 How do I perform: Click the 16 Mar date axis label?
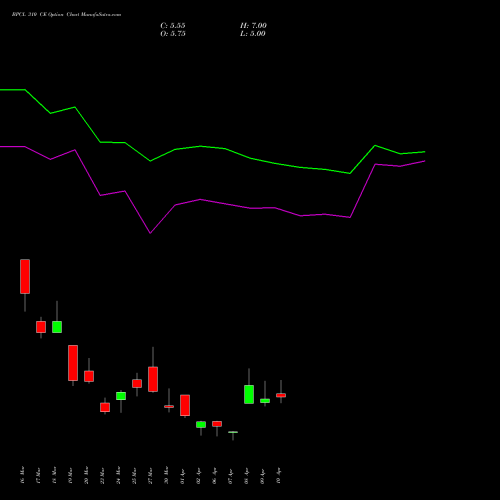[x=22, y=475]
